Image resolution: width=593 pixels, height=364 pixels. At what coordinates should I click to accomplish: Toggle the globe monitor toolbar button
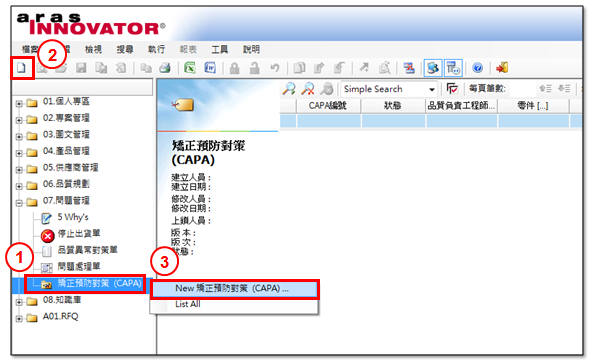coord(433,68)
